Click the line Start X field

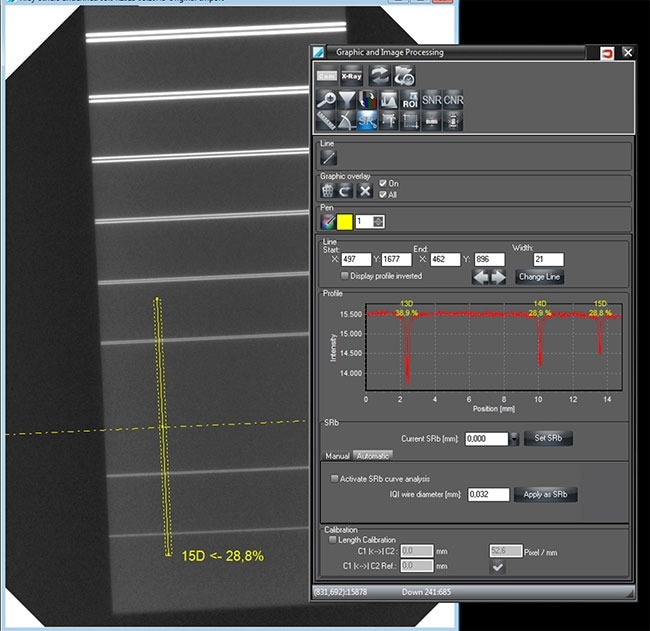point(356,260)
